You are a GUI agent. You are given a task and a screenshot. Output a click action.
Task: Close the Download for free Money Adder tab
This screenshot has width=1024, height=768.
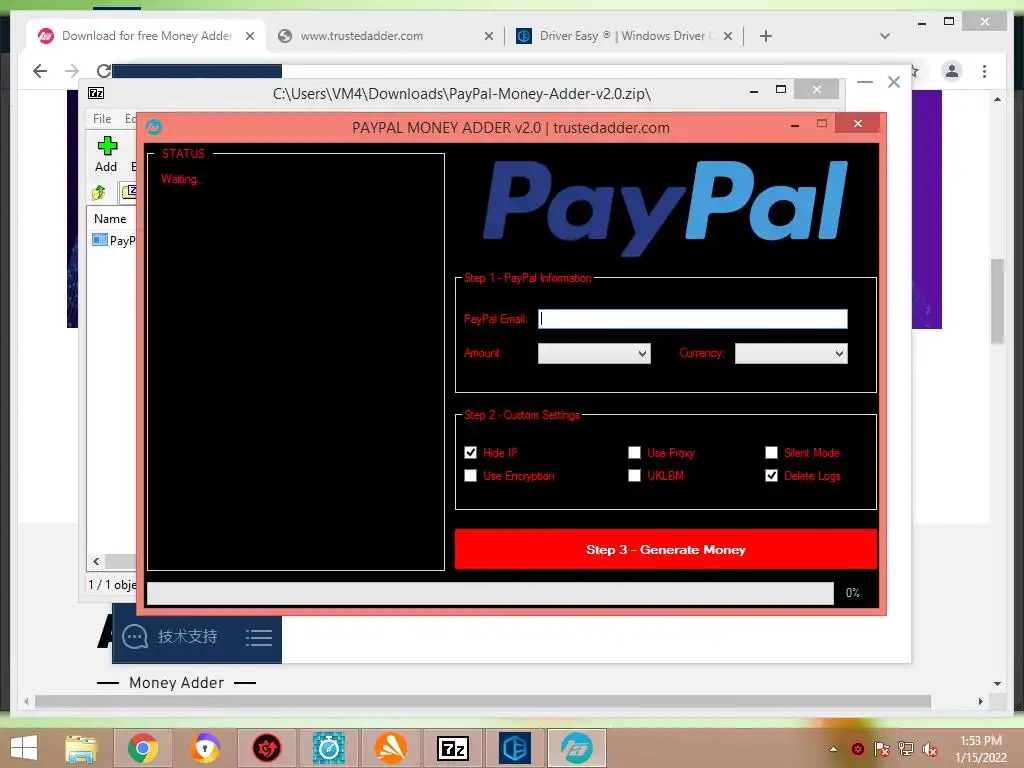(x=250, y=36)
